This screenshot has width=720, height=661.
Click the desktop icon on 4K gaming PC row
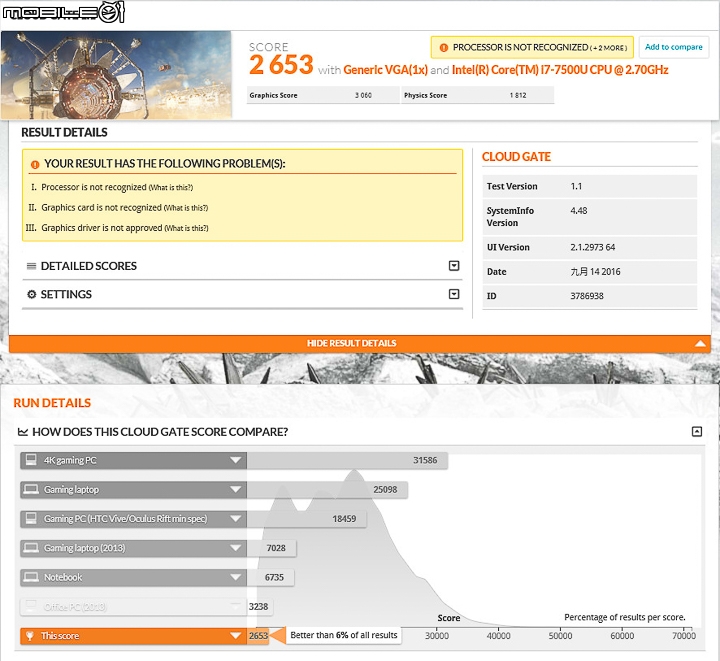(31, 460)
